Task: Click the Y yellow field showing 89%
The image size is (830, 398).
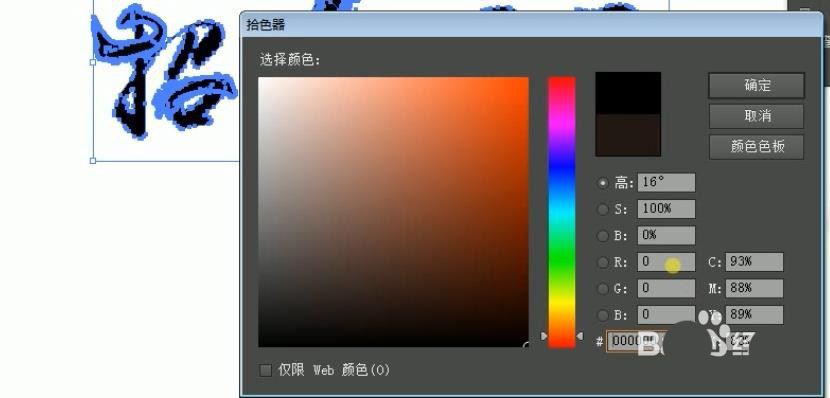Action: coord(754,315)
